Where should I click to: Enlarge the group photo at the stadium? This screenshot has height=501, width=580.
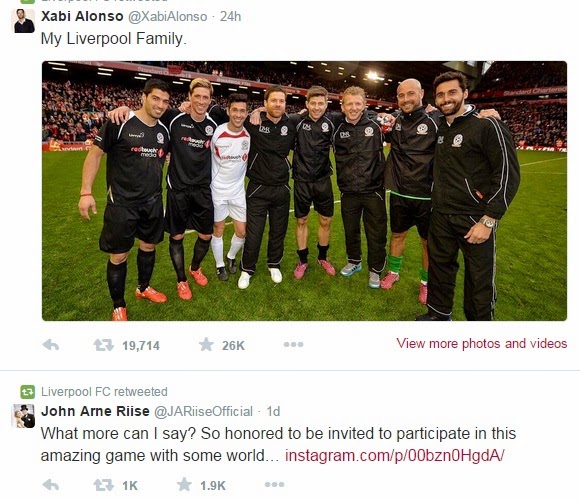[304, 191]
